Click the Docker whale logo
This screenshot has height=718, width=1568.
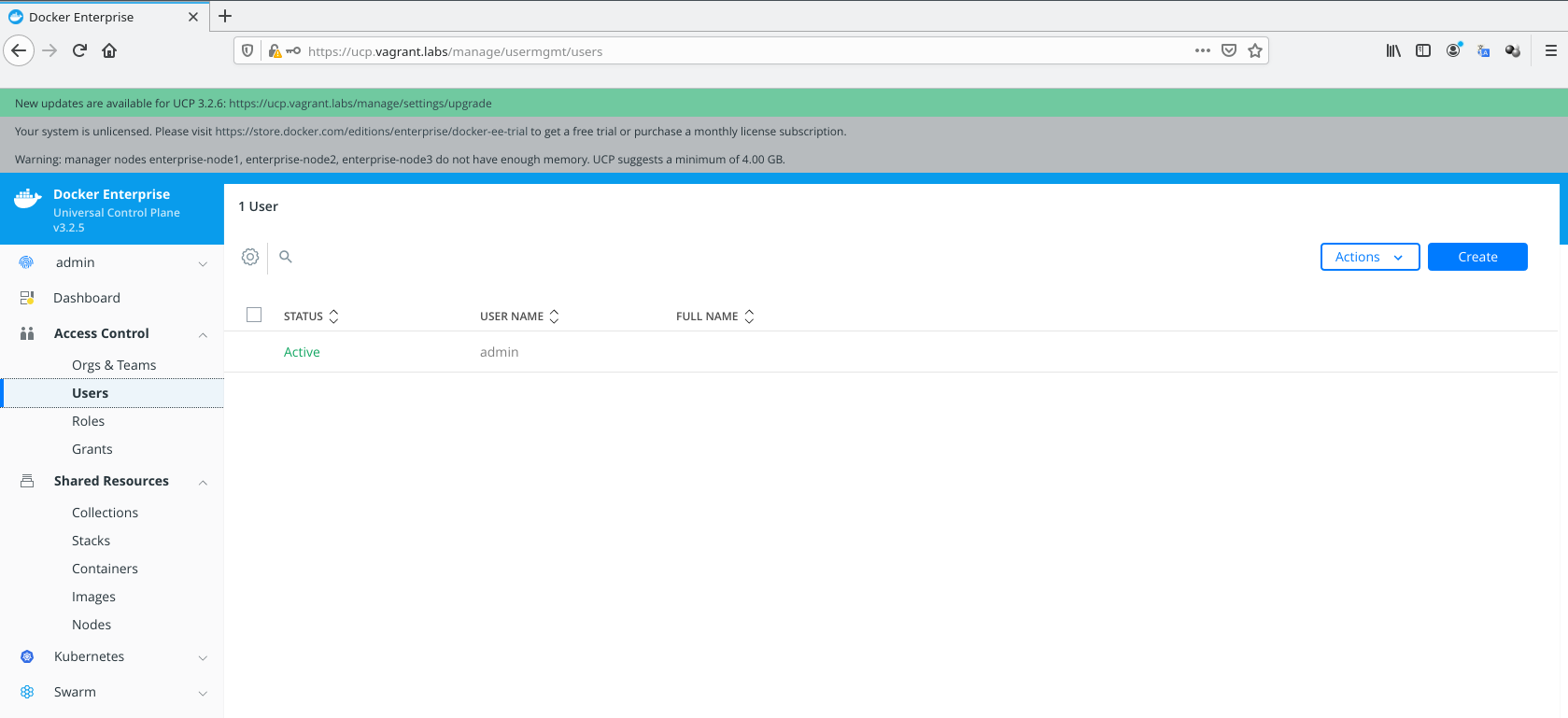click(x=27, y=198)
